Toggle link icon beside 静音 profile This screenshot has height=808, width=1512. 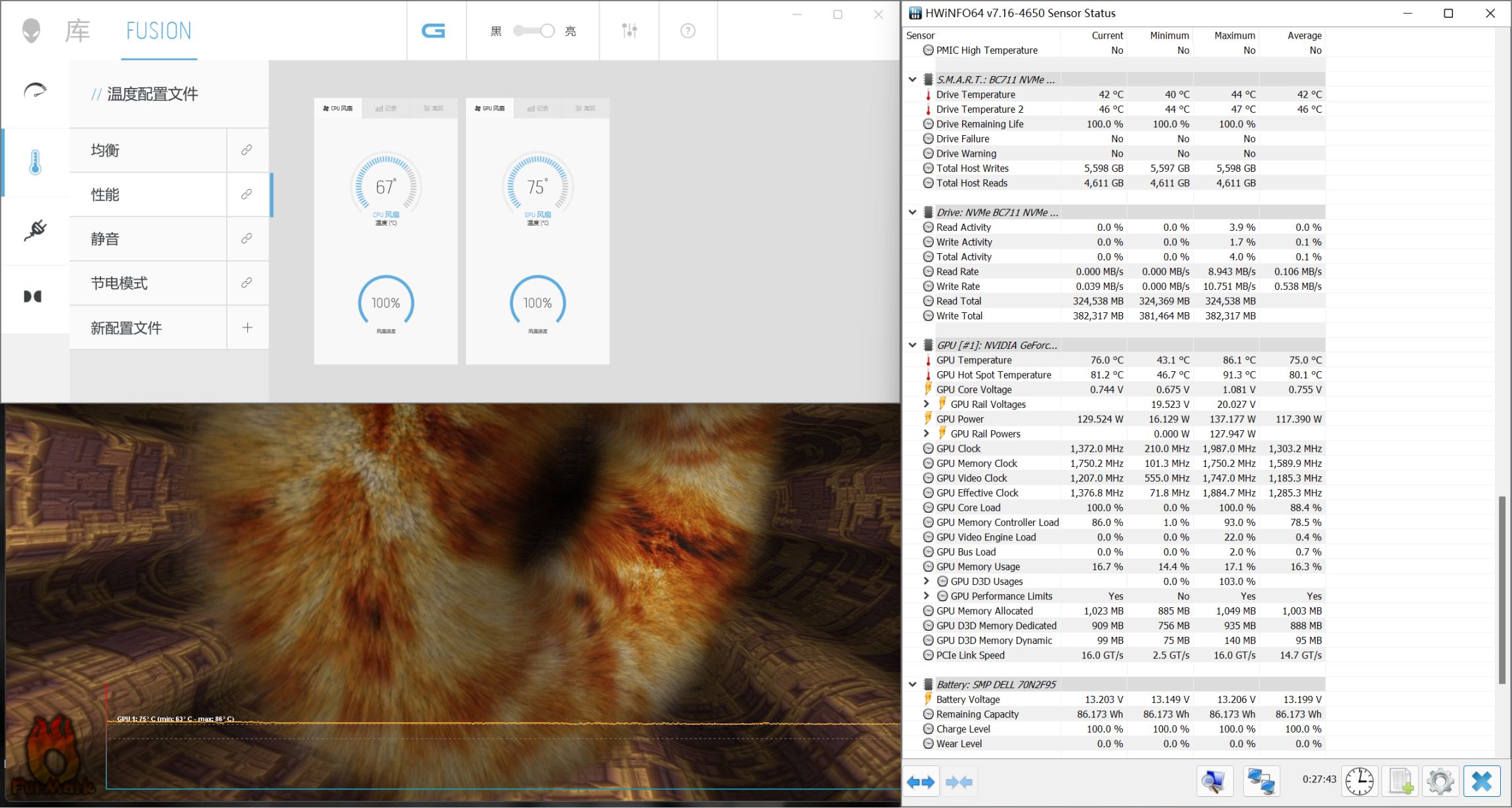coord(247,239)
